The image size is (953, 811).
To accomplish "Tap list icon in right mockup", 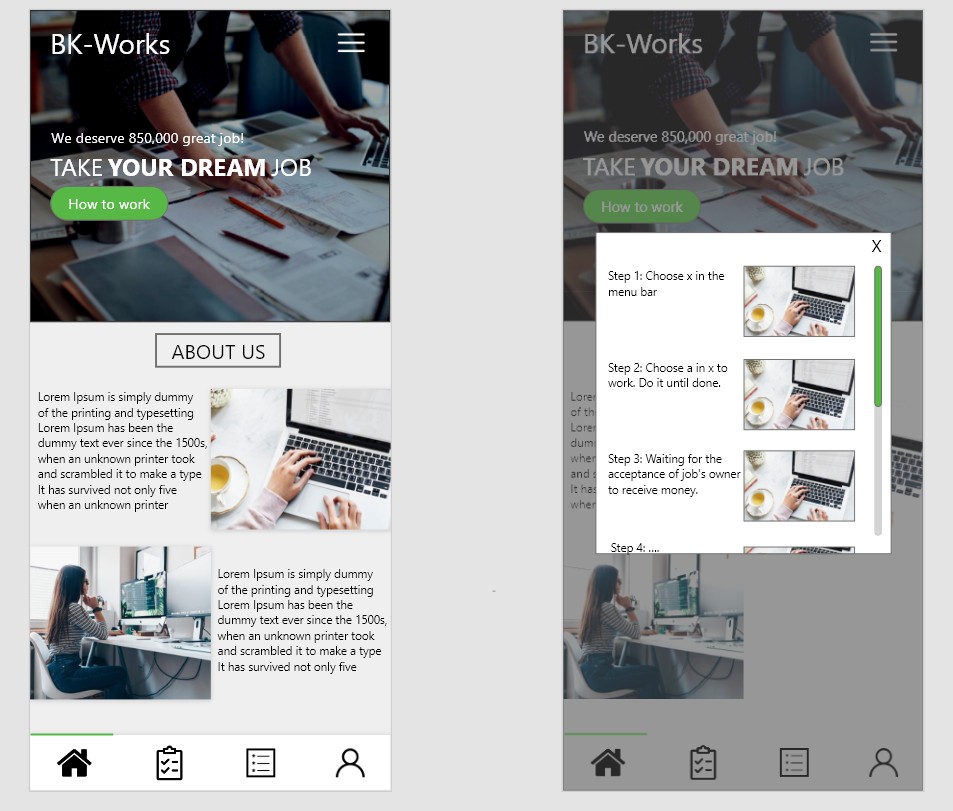I will [x=794, y=762].
